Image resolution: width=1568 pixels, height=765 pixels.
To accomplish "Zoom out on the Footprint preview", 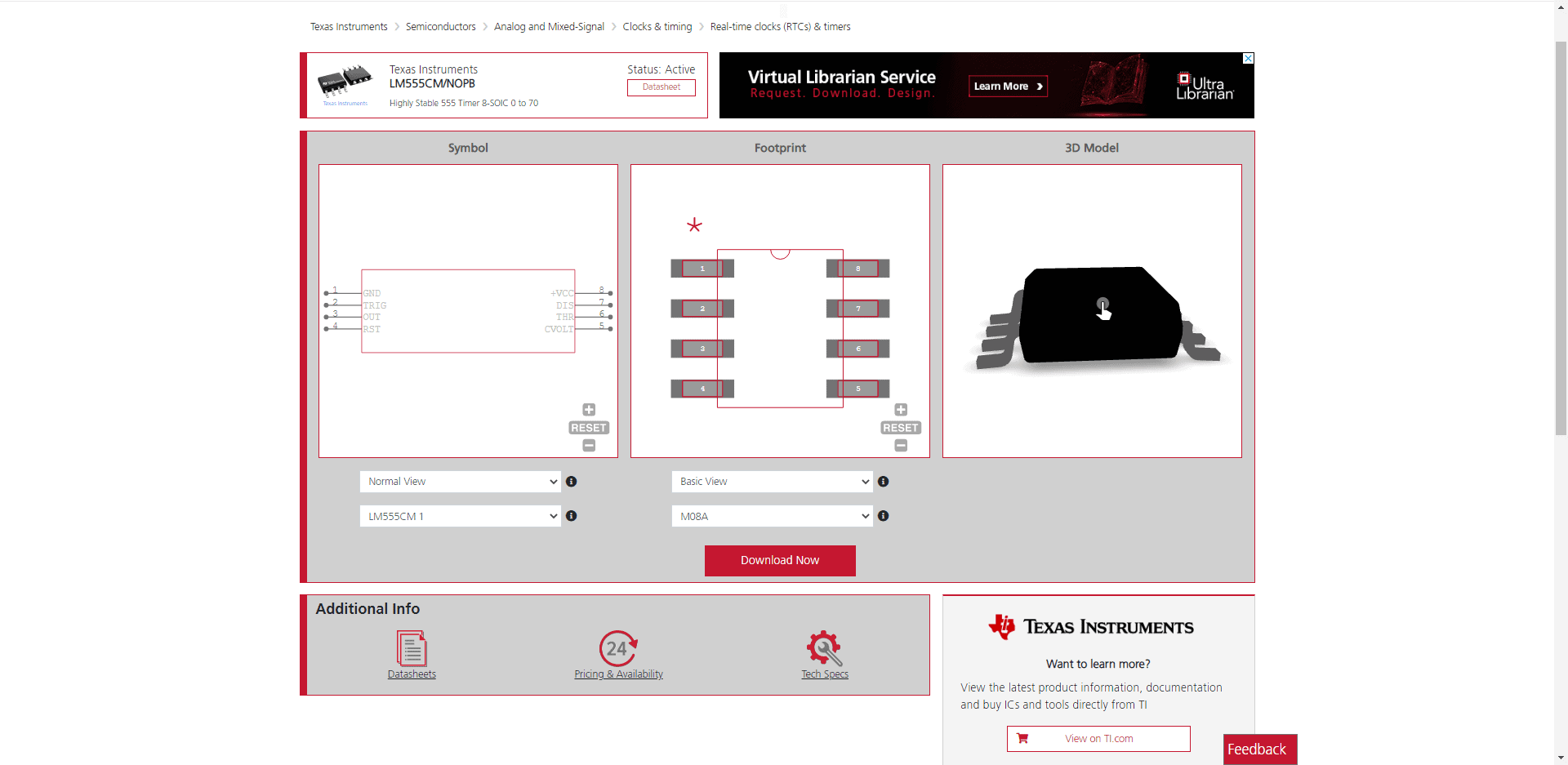I will coord(901,446).
